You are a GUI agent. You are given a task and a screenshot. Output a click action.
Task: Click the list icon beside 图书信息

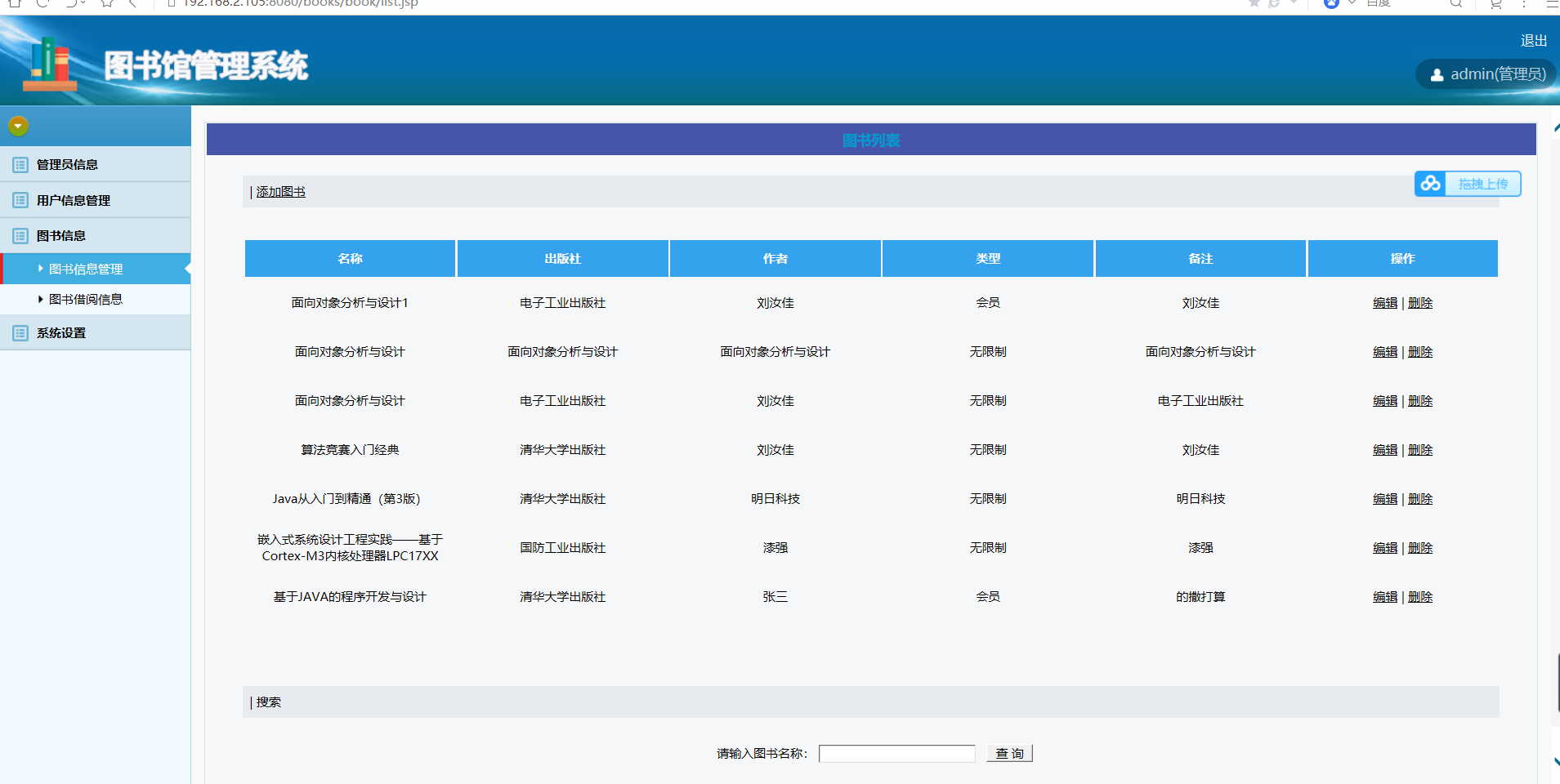20,236
